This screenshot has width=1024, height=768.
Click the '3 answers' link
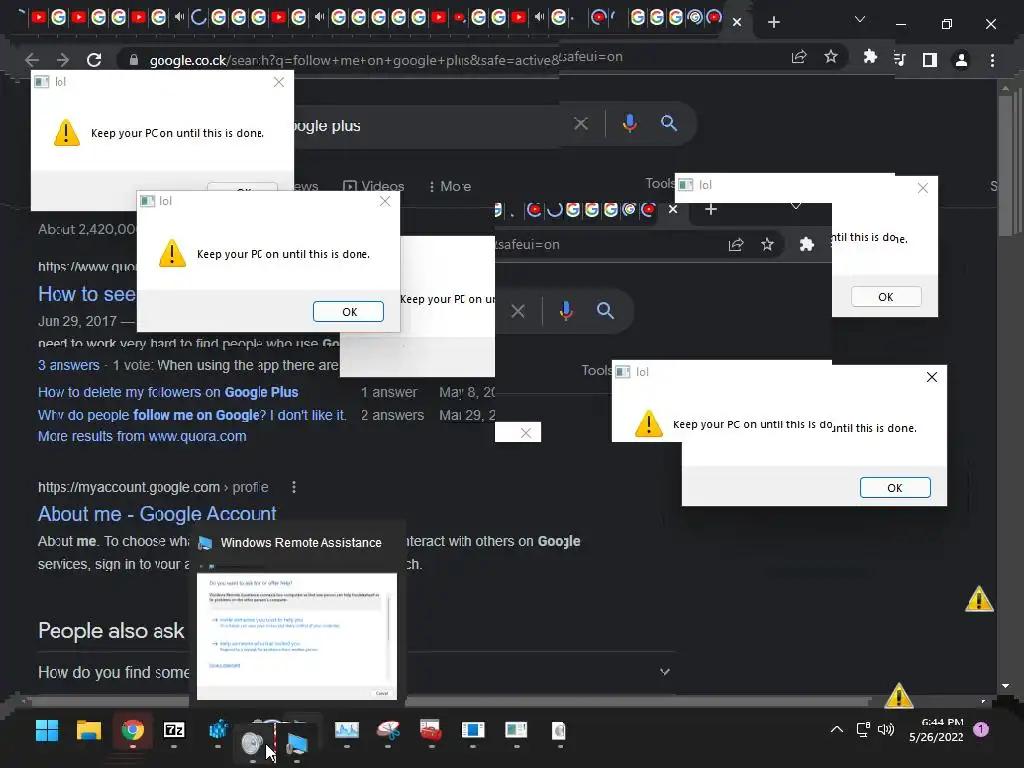tap(69, 366)
